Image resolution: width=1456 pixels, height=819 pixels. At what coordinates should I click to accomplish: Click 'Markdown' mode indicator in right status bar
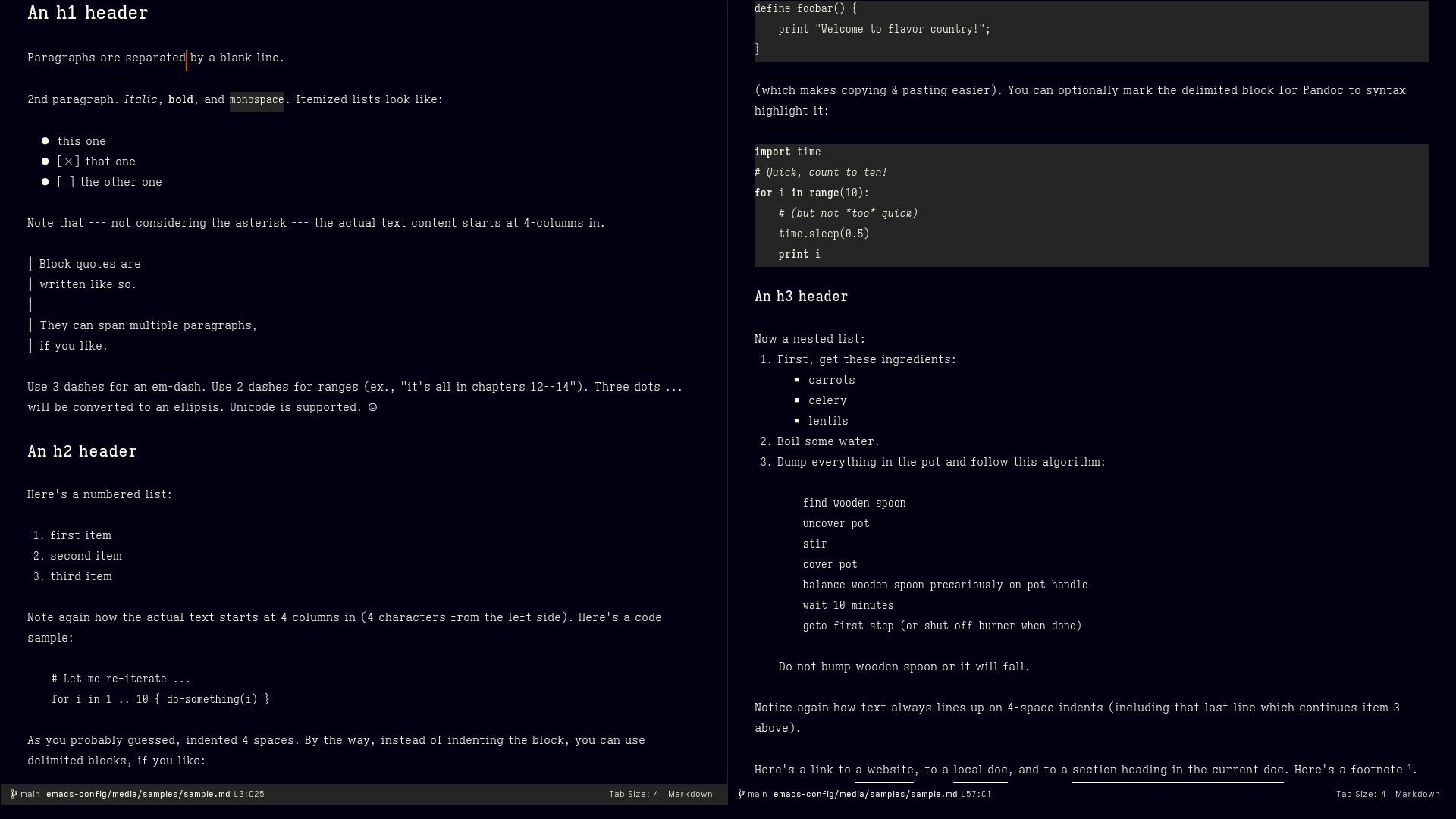tap(1417, 794)
